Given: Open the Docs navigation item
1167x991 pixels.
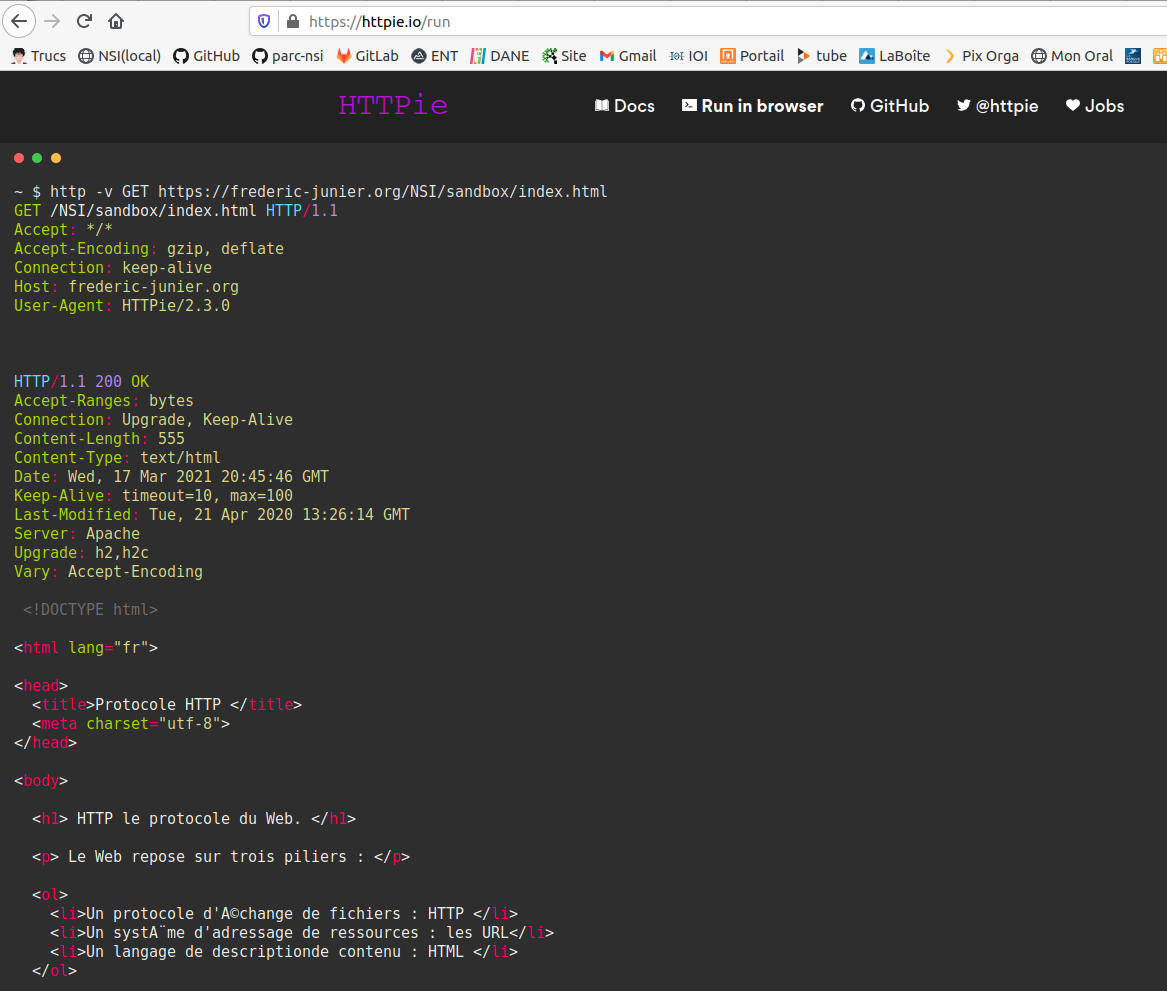Looking at the screenshot, I should [x=624, y=106].
